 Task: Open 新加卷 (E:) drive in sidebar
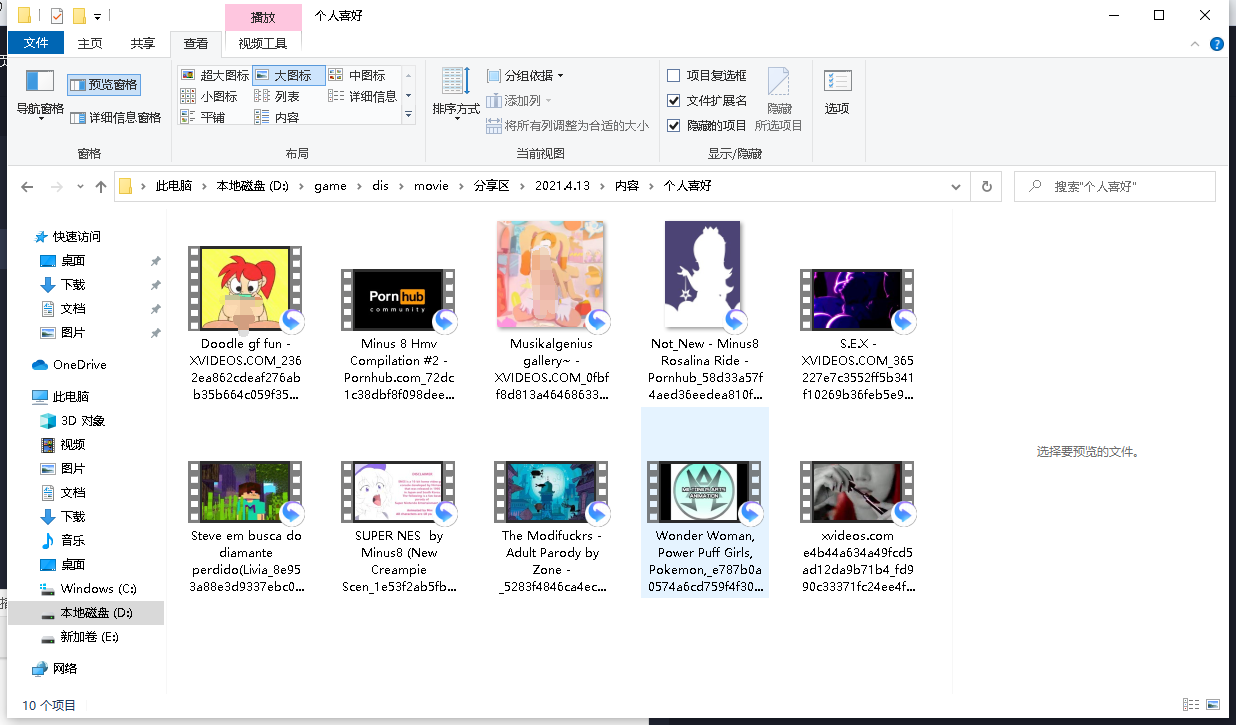[x=89, y=637]
